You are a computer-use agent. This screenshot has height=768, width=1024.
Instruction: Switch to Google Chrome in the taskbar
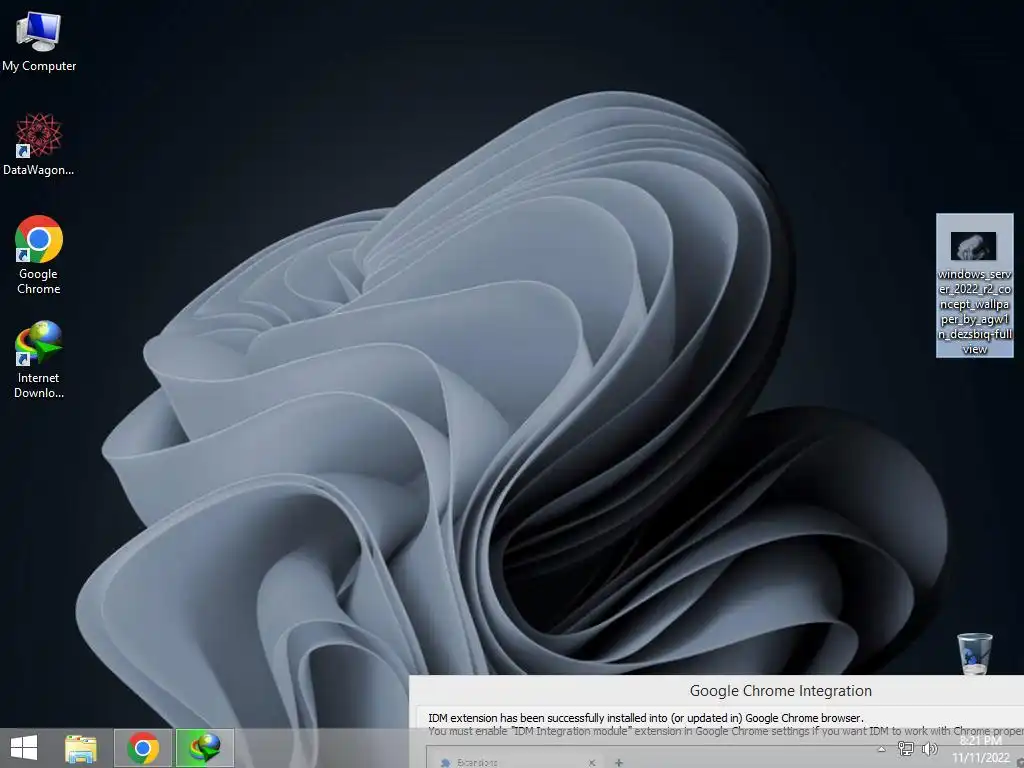pos(143,748)
